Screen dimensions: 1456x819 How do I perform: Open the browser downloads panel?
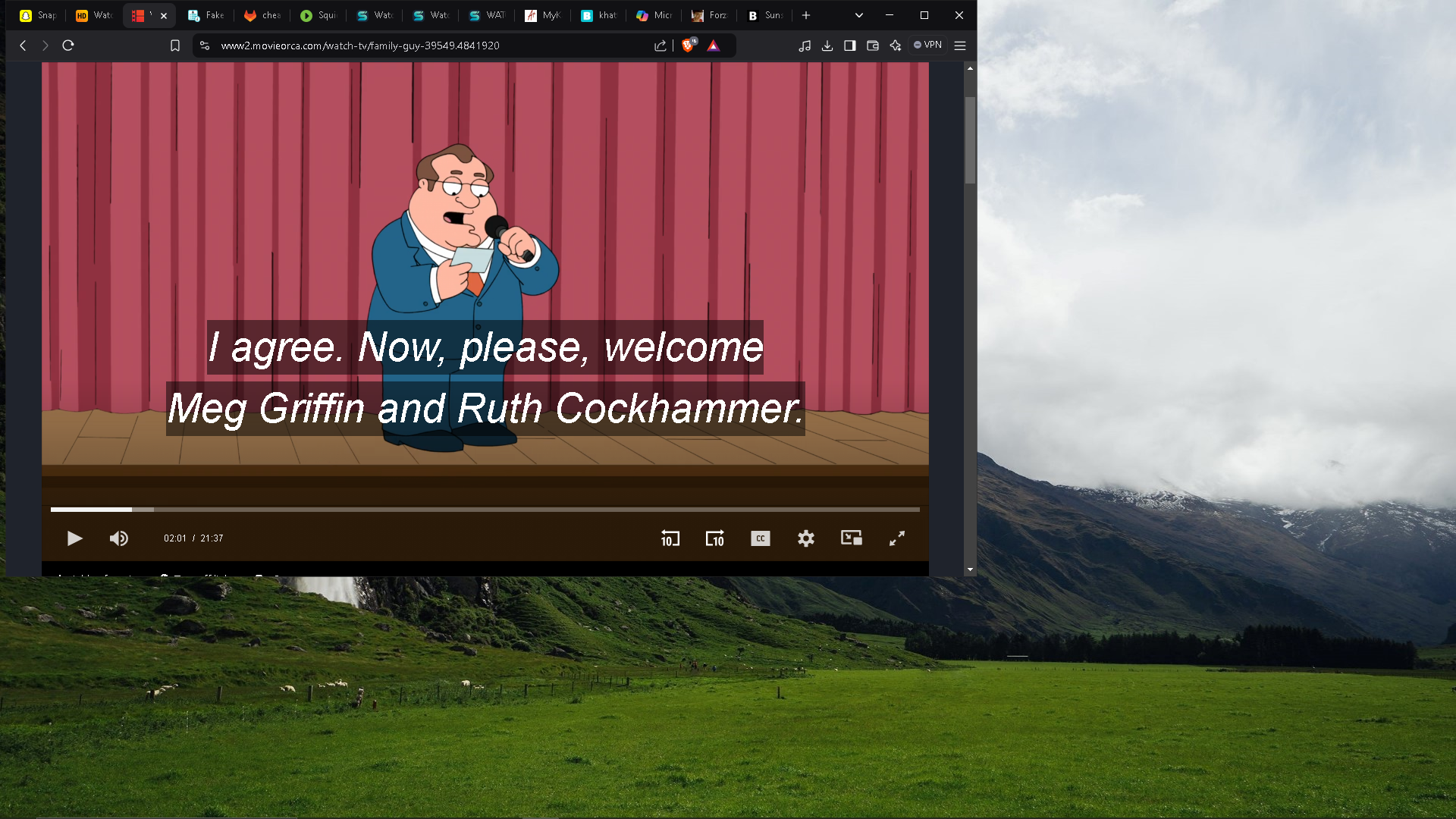coord(827,45)
